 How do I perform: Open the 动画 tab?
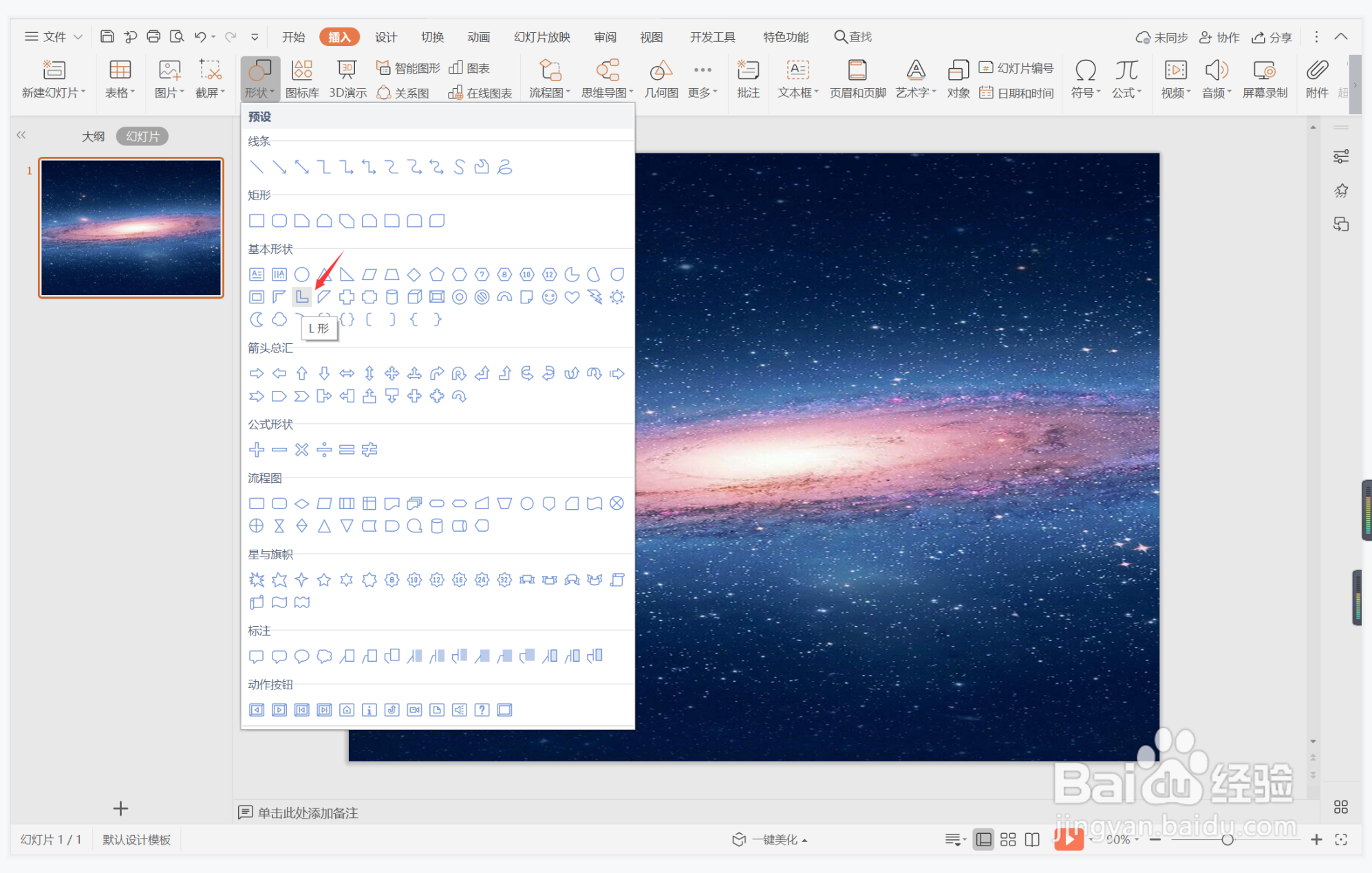click(x=479, y=37)
